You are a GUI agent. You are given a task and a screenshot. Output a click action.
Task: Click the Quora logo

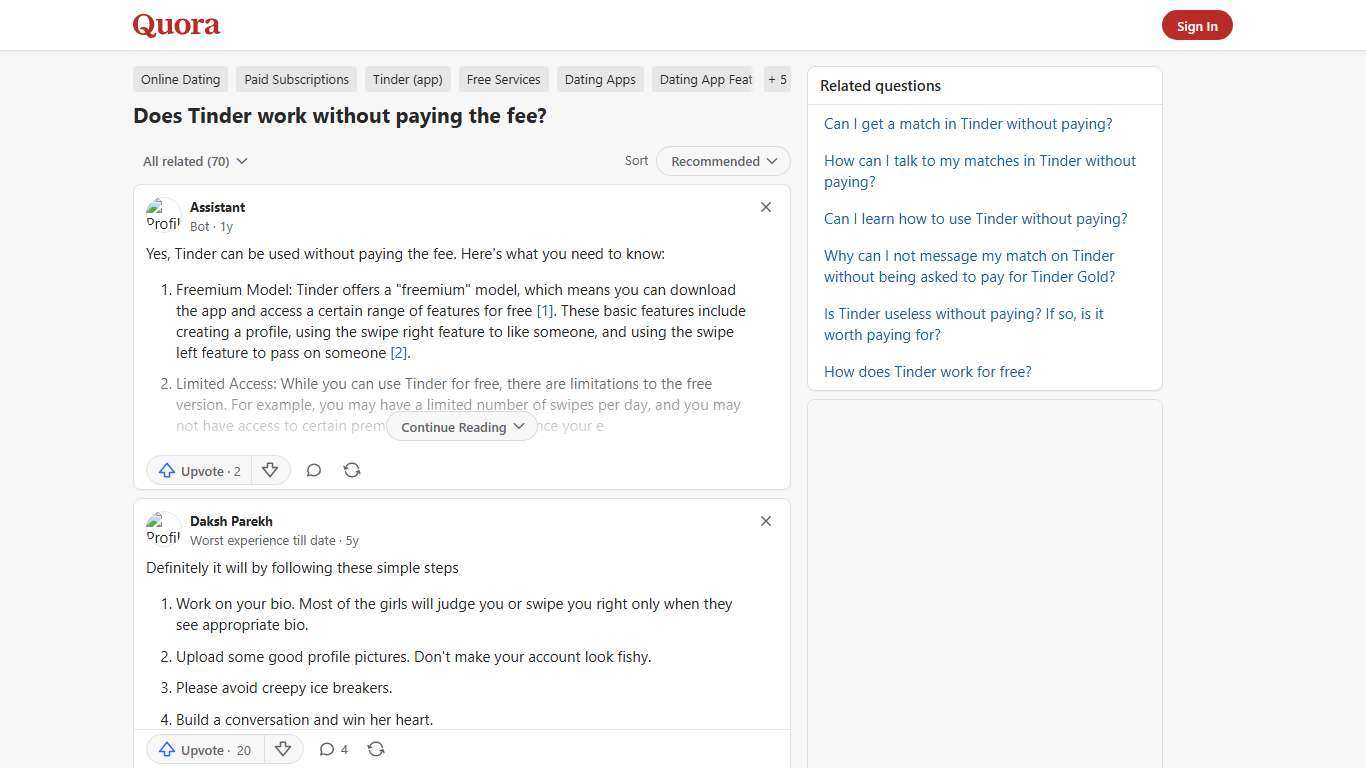pyautogui.click(x=175, y=24)
